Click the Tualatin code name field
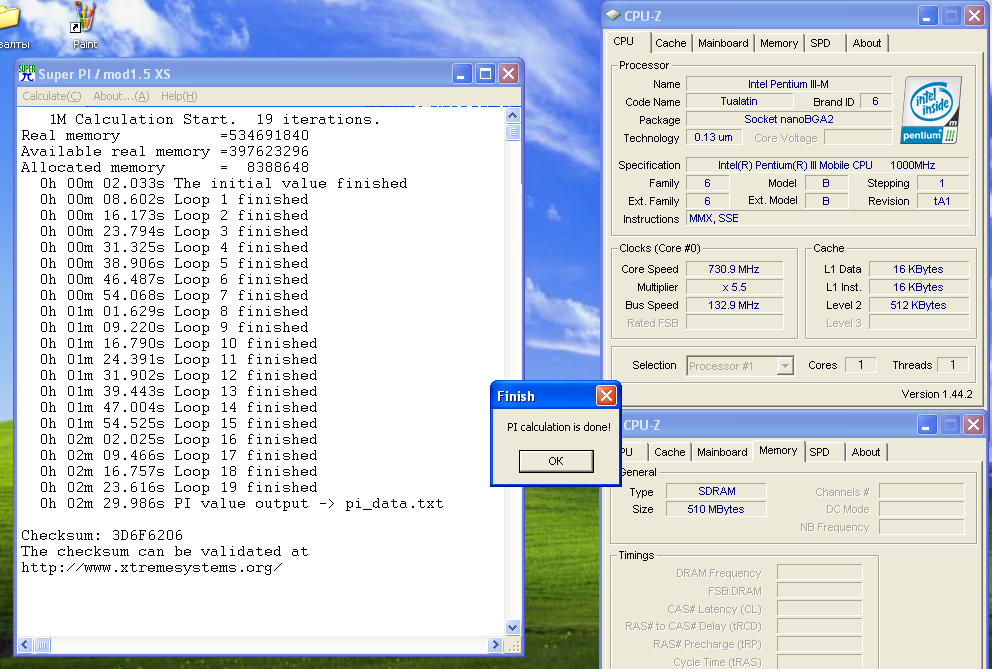992x669 pixels. [x=739, y=101]
